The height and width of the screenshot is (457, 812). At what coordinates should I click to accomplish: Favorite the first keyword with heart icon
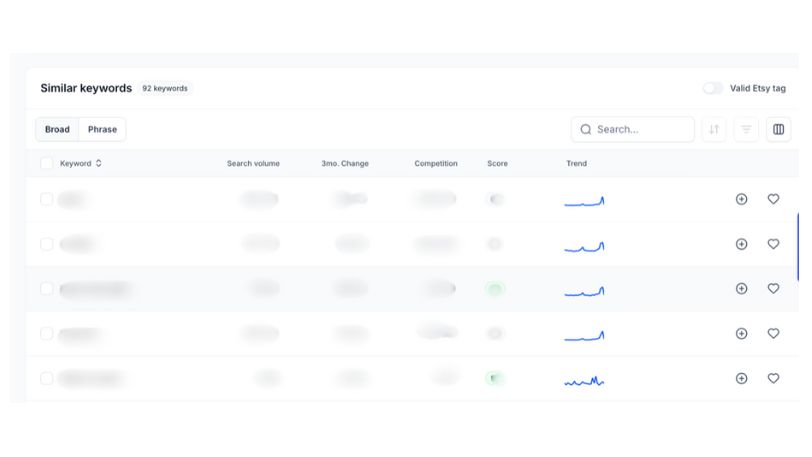tap(773, 199)
